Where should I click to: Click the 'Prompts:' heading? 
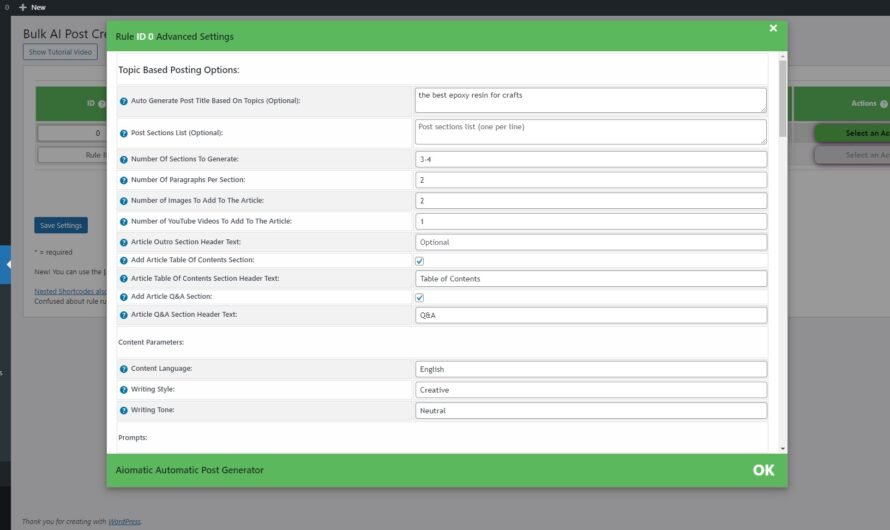coord(133,438)
